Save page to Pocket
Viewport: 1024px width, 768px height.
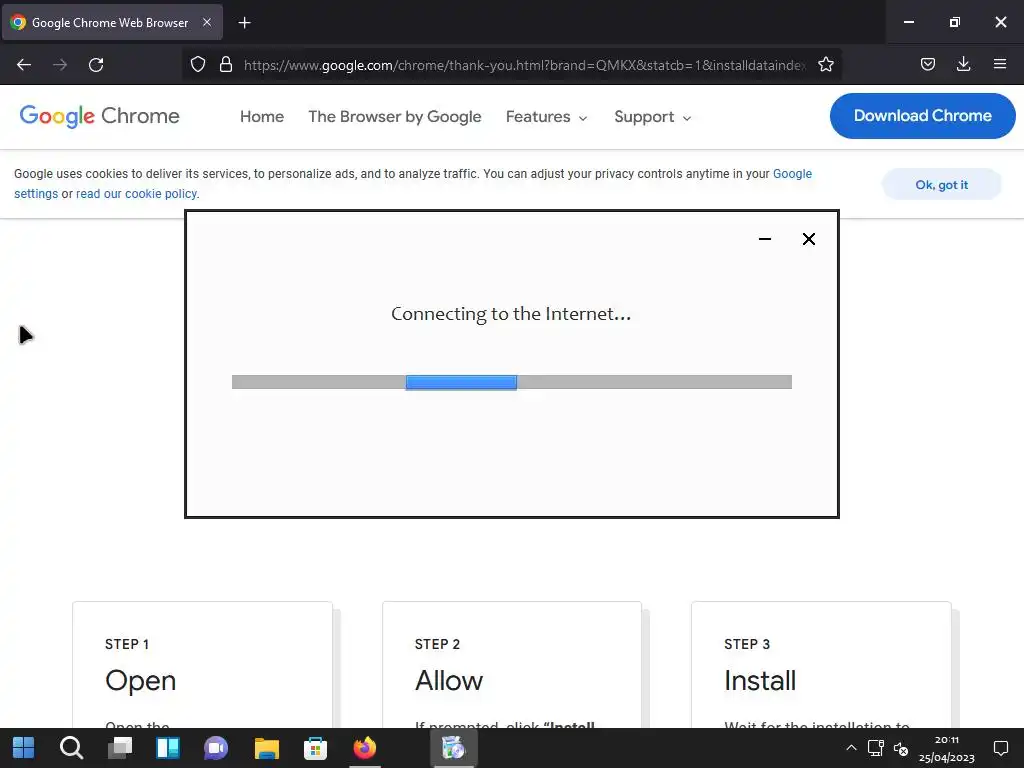(x=927, y=64)
